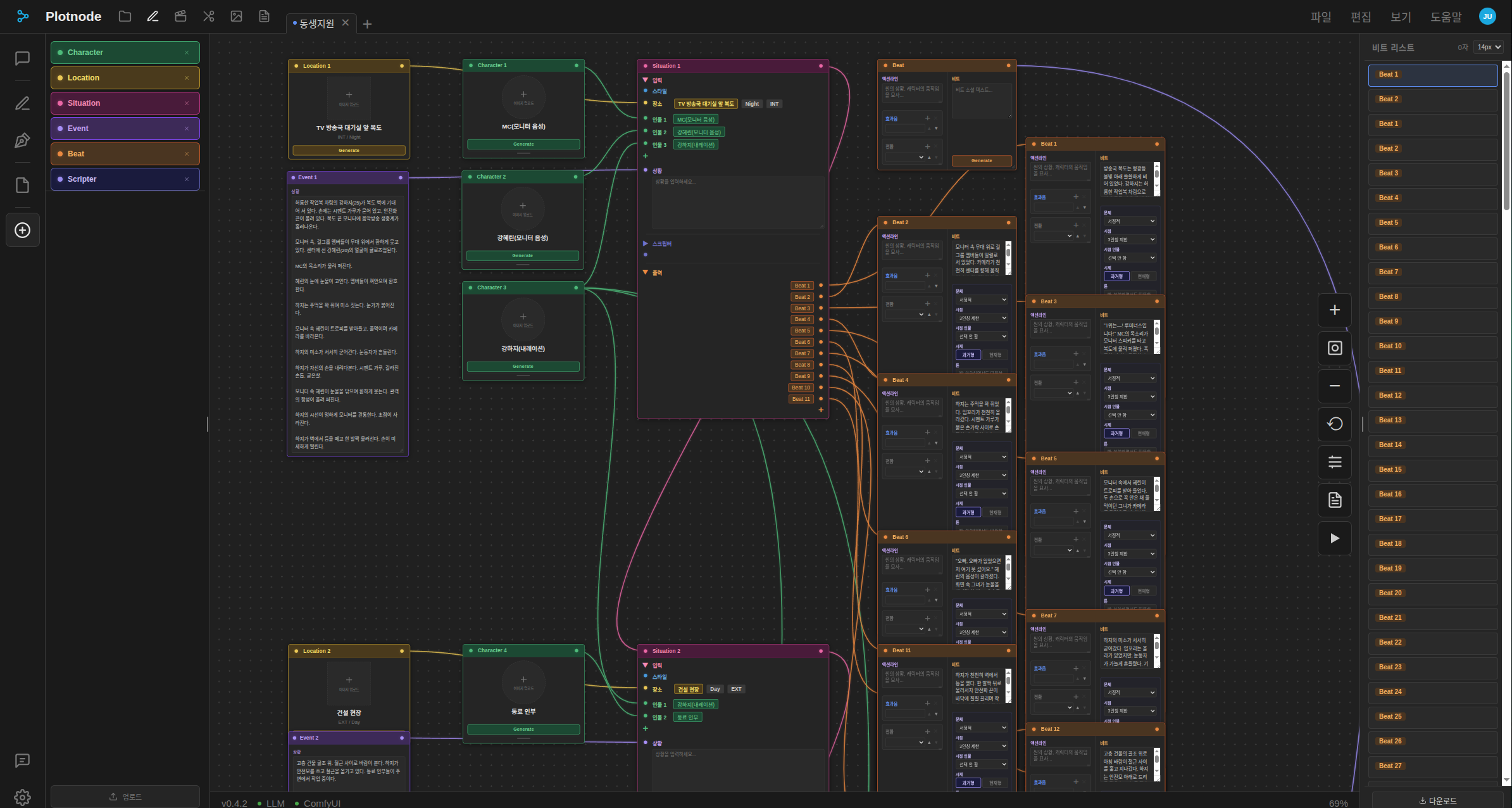Zoom in with the canvas plus control
This screenshot has height=808, width=1512.
click(1335, 310)
